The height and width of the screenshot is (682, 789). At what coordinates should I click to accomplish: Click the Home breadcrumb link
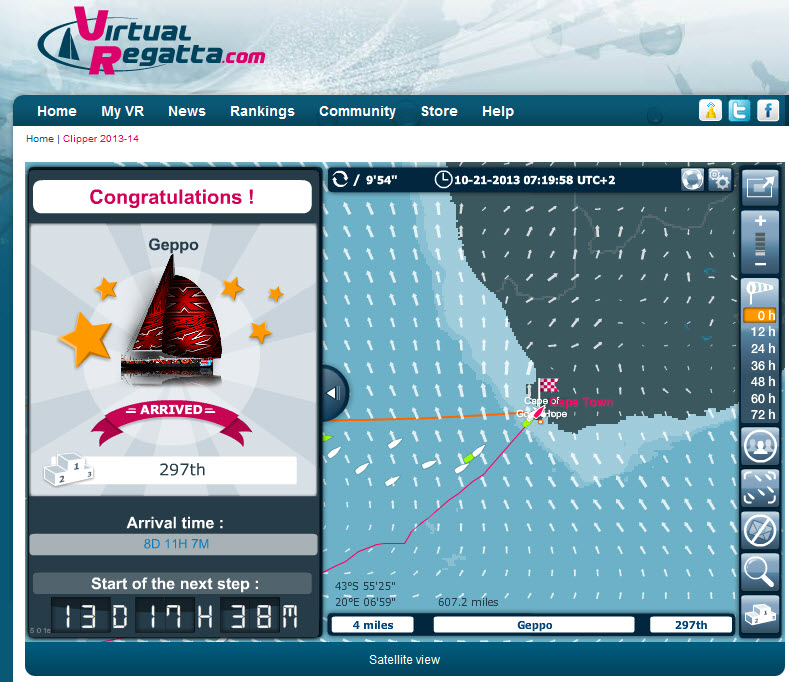click(40, 138)
